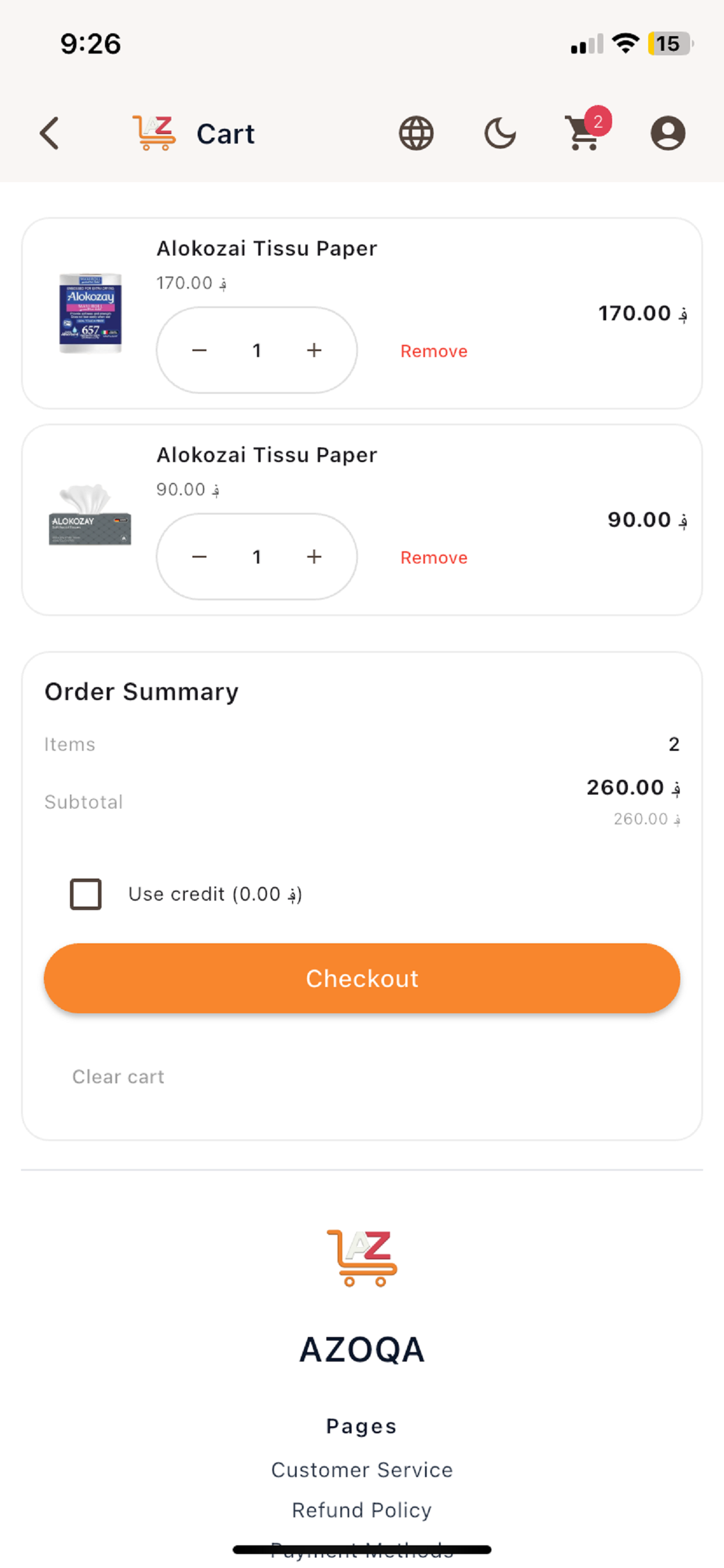
Task: Go back using the back arrow
Action: [50, 134]
